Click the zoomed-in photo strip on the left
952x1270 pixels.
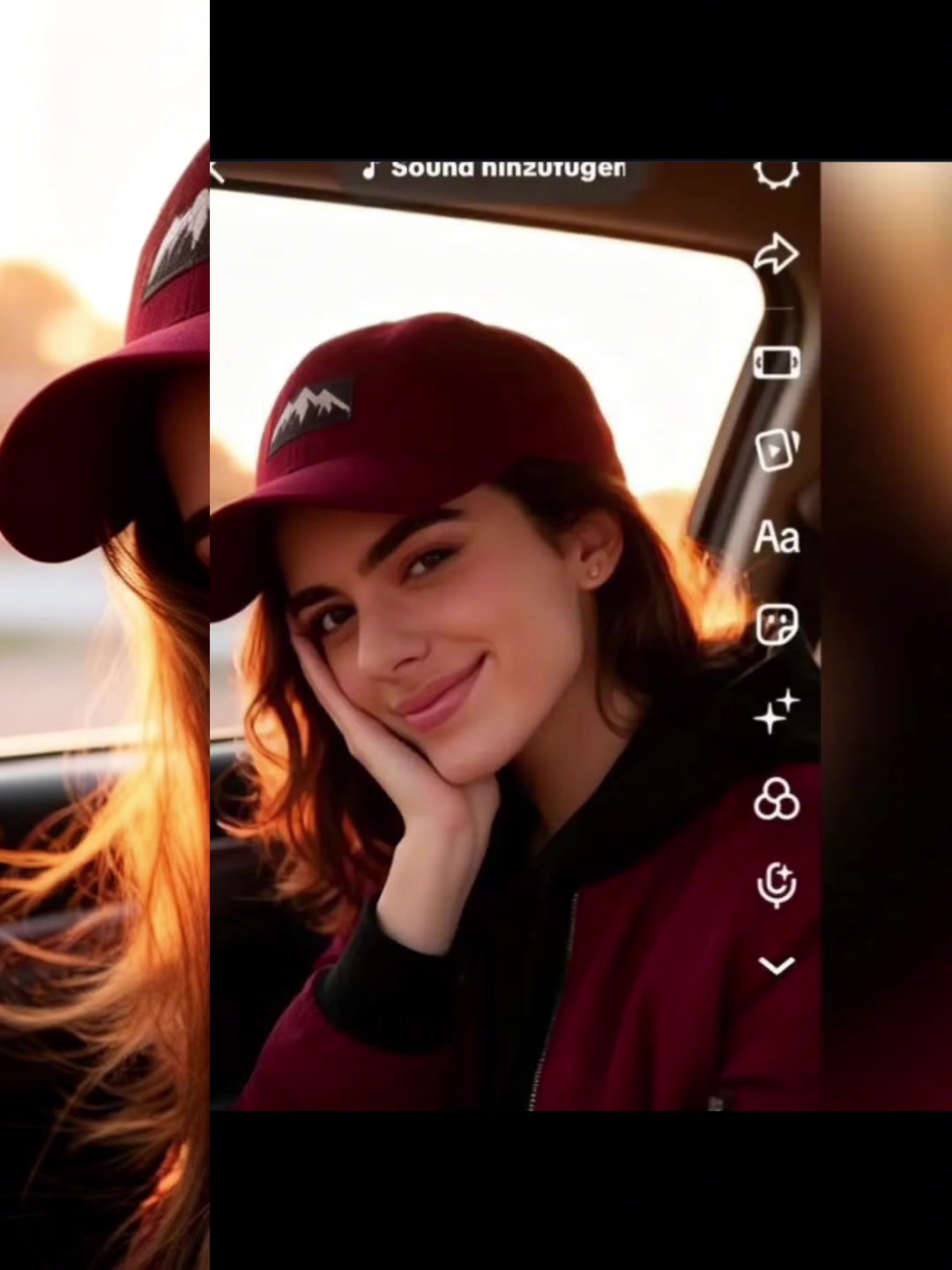pyautogui.click(x=105, y=635)
